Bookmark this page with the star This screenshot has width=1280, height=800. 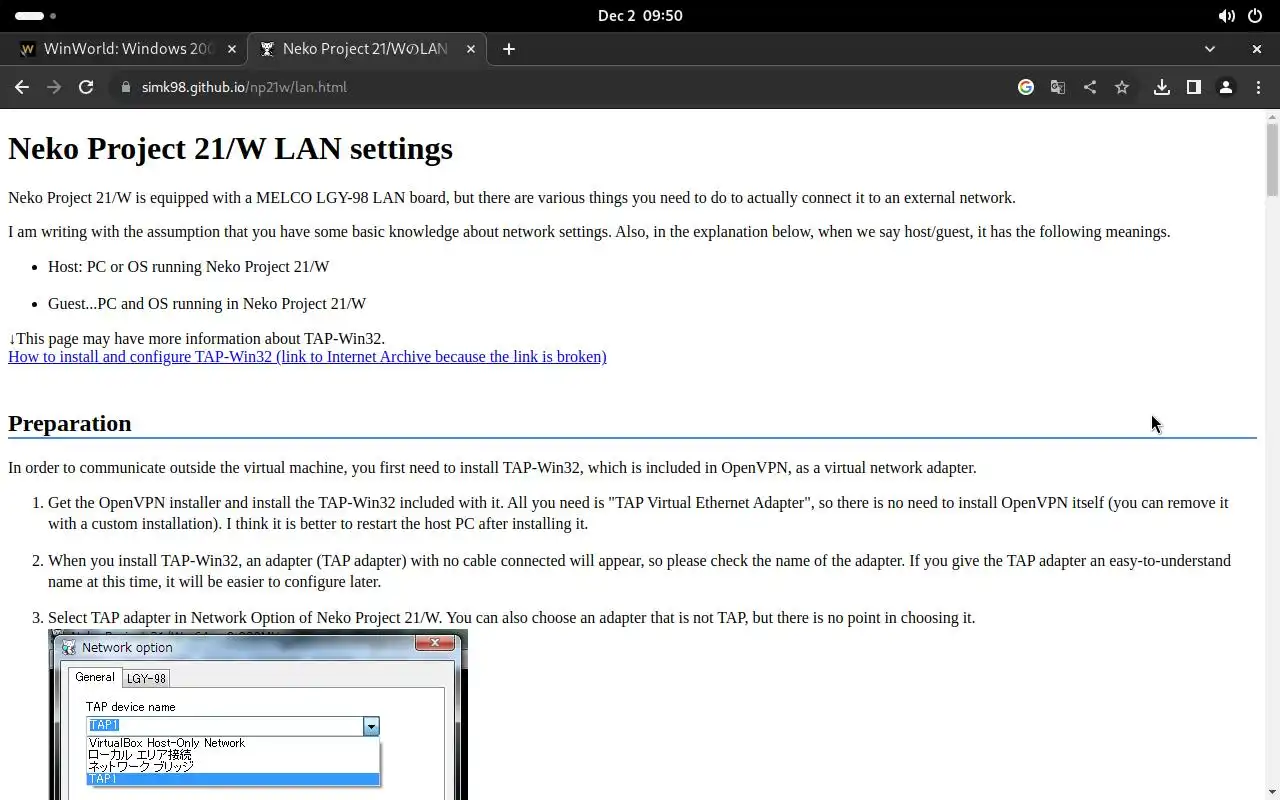(1122, 87)
